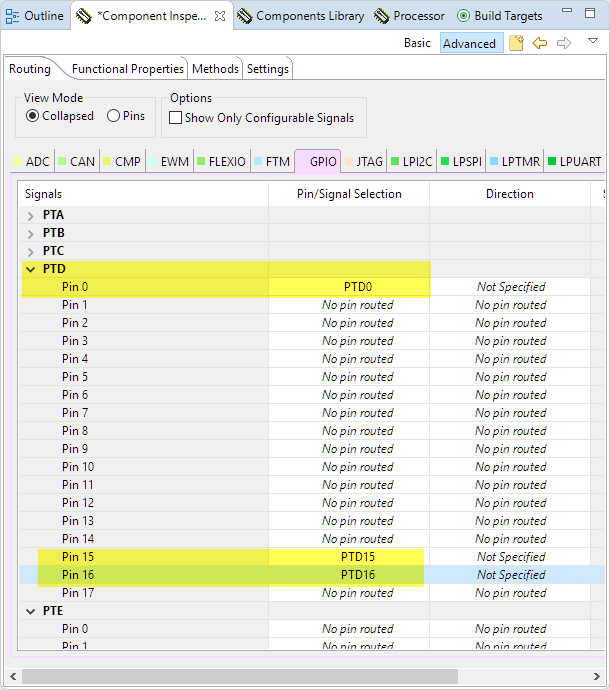Open the view menu triangle

click(x=592, y=42)
